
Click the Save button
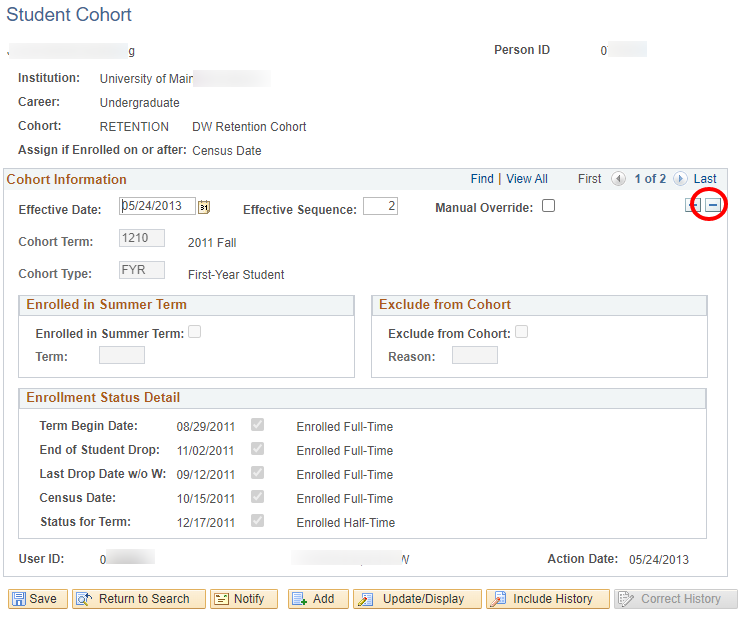tap(38, 599)
